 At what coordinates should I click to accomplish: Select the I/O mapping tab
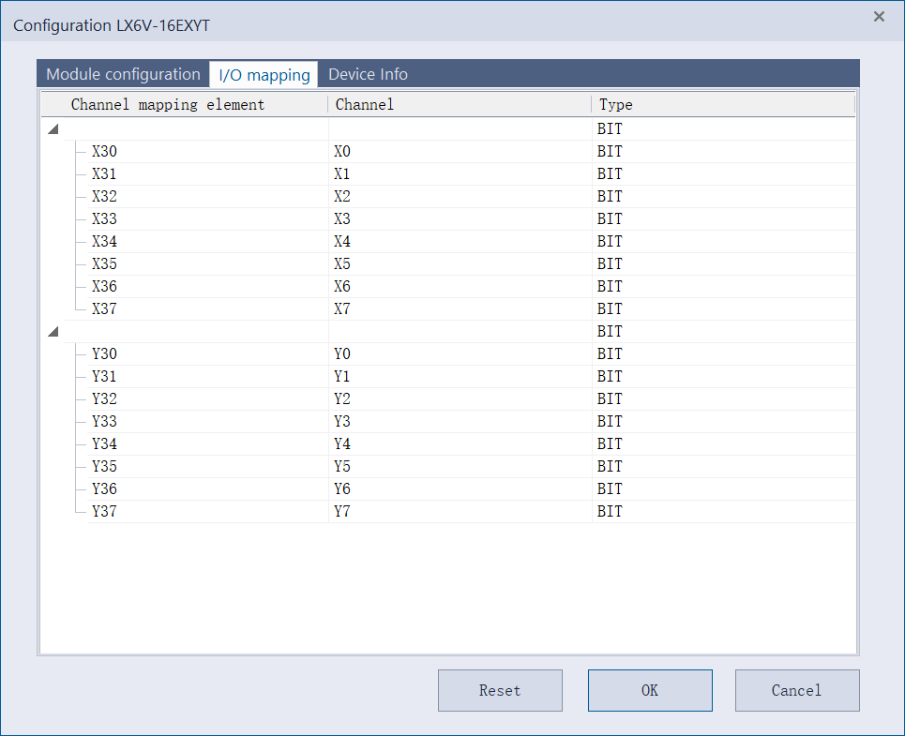264,75
